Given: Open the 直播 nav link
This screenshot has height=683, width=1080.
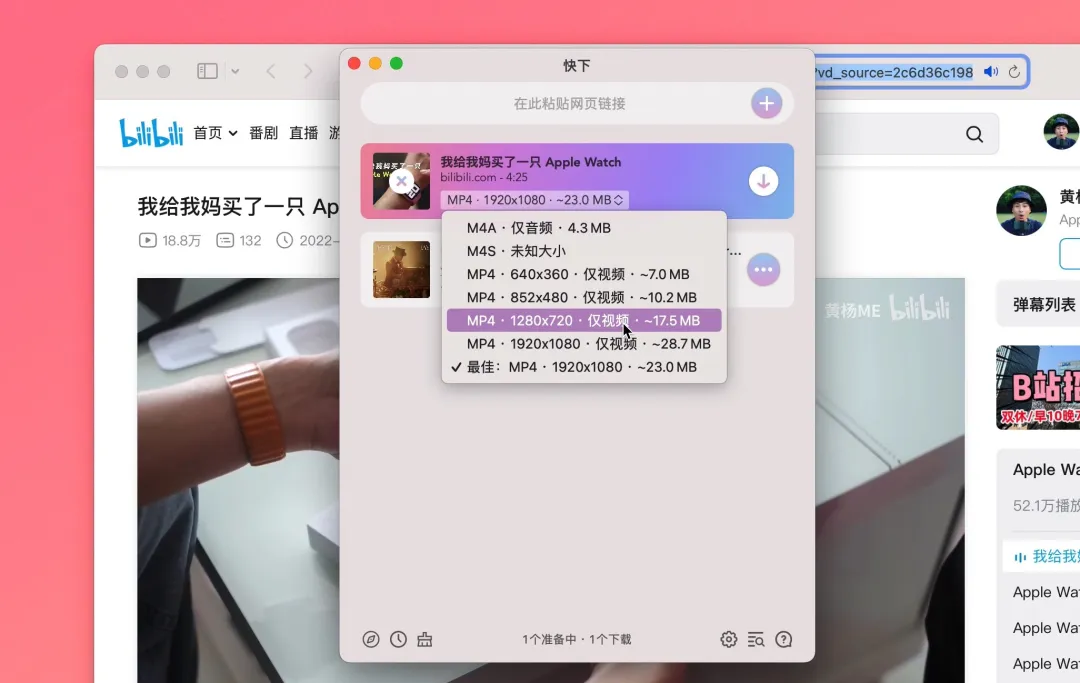Looking at the screenshot, I should tap(304, 133).
